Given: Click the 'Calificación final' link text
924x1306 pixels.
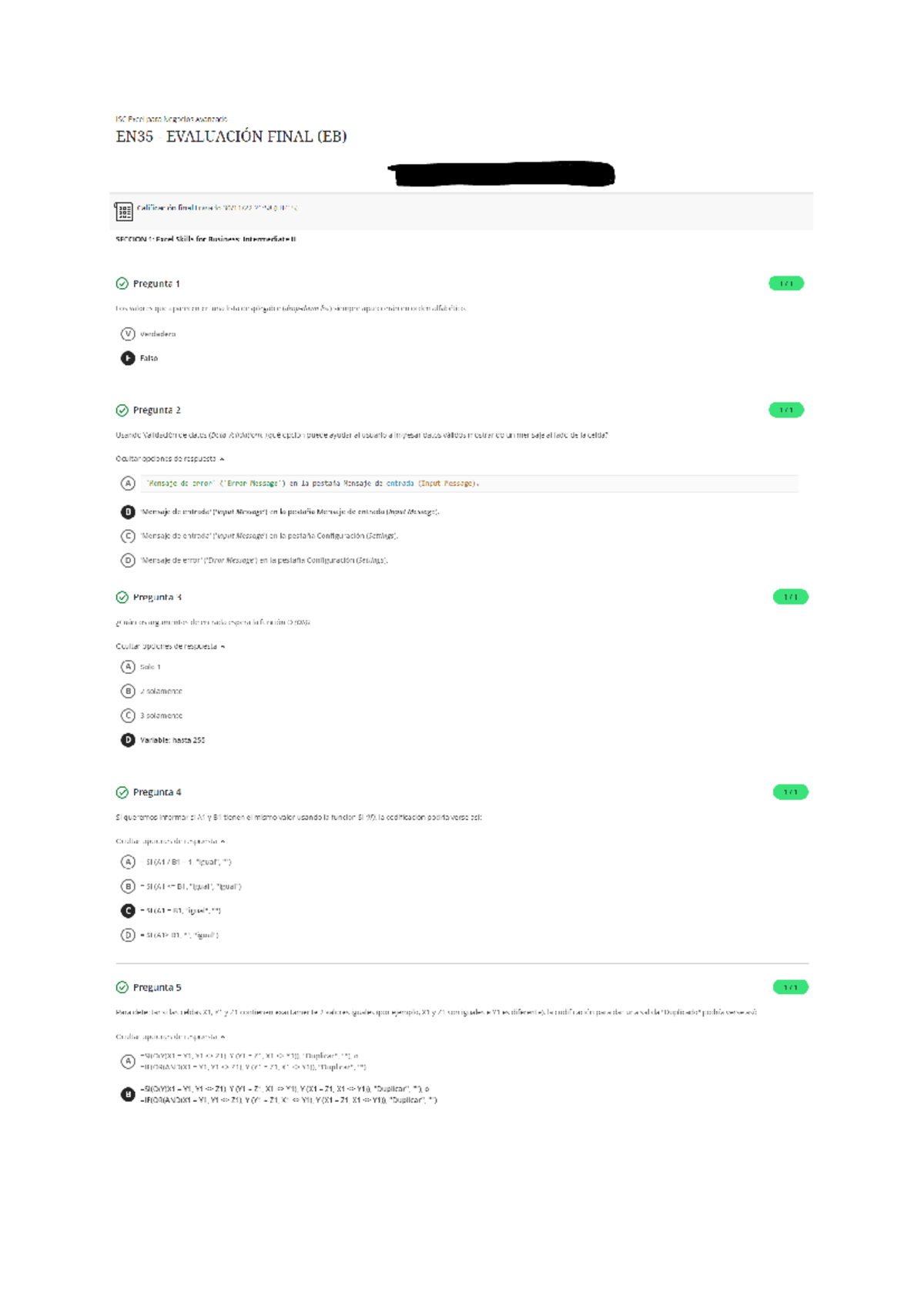Looking at the screenshot, I should pos(166,208).
